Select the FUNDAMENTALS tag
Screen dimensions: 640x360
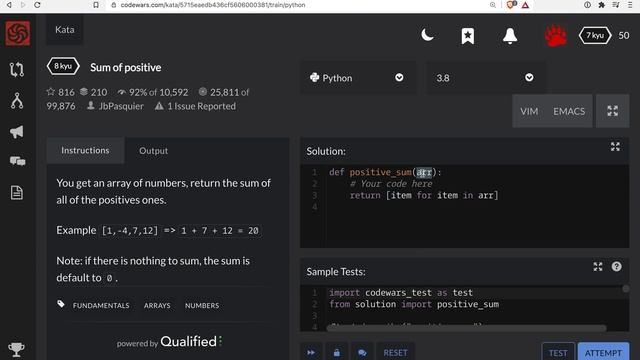(x=101, y=305)
